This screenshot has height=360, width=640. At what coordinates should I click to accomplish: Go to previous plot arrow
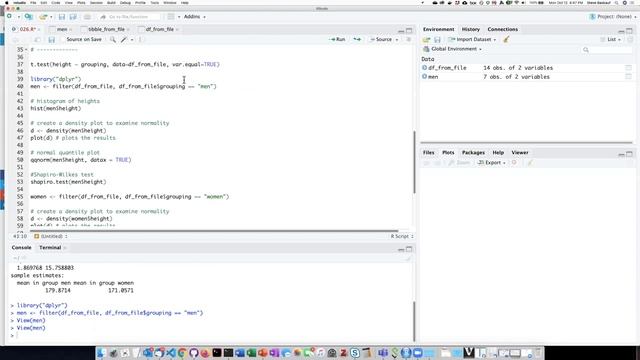click(x=427, y=162)
